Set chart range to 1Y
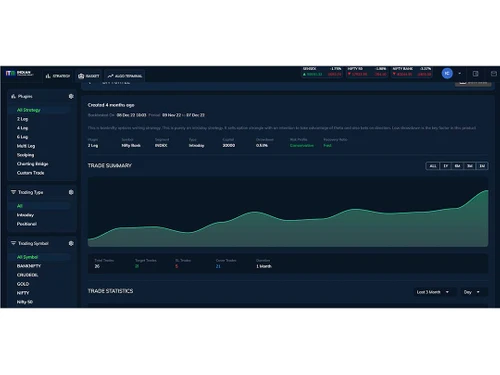Screen dimensions: 500x375 (446, 166)
